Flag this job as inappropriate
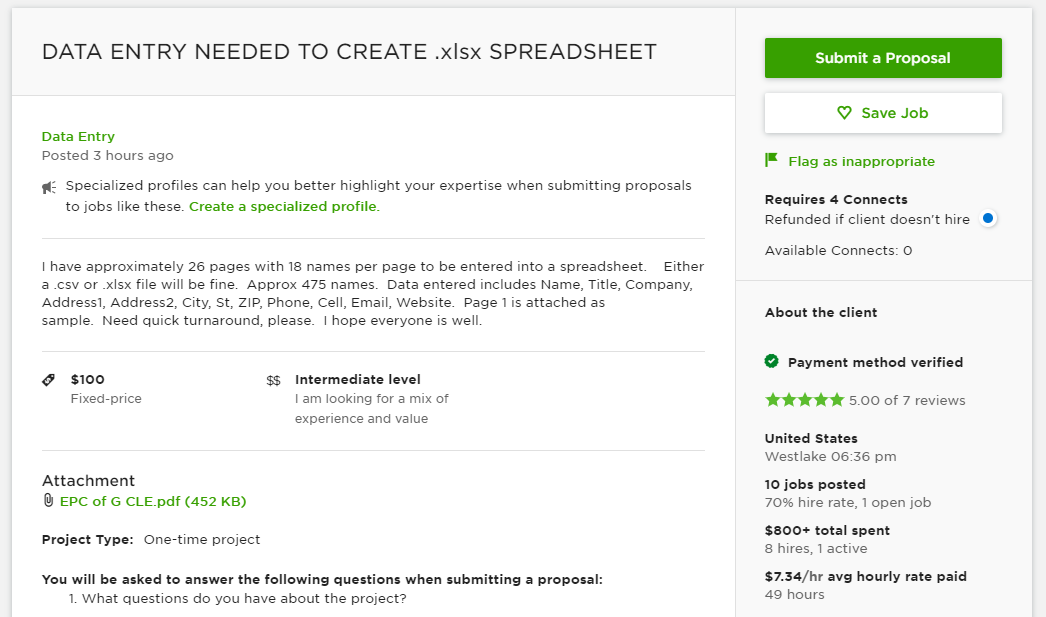Screen dimensions: 1046x617 [861, 161]
